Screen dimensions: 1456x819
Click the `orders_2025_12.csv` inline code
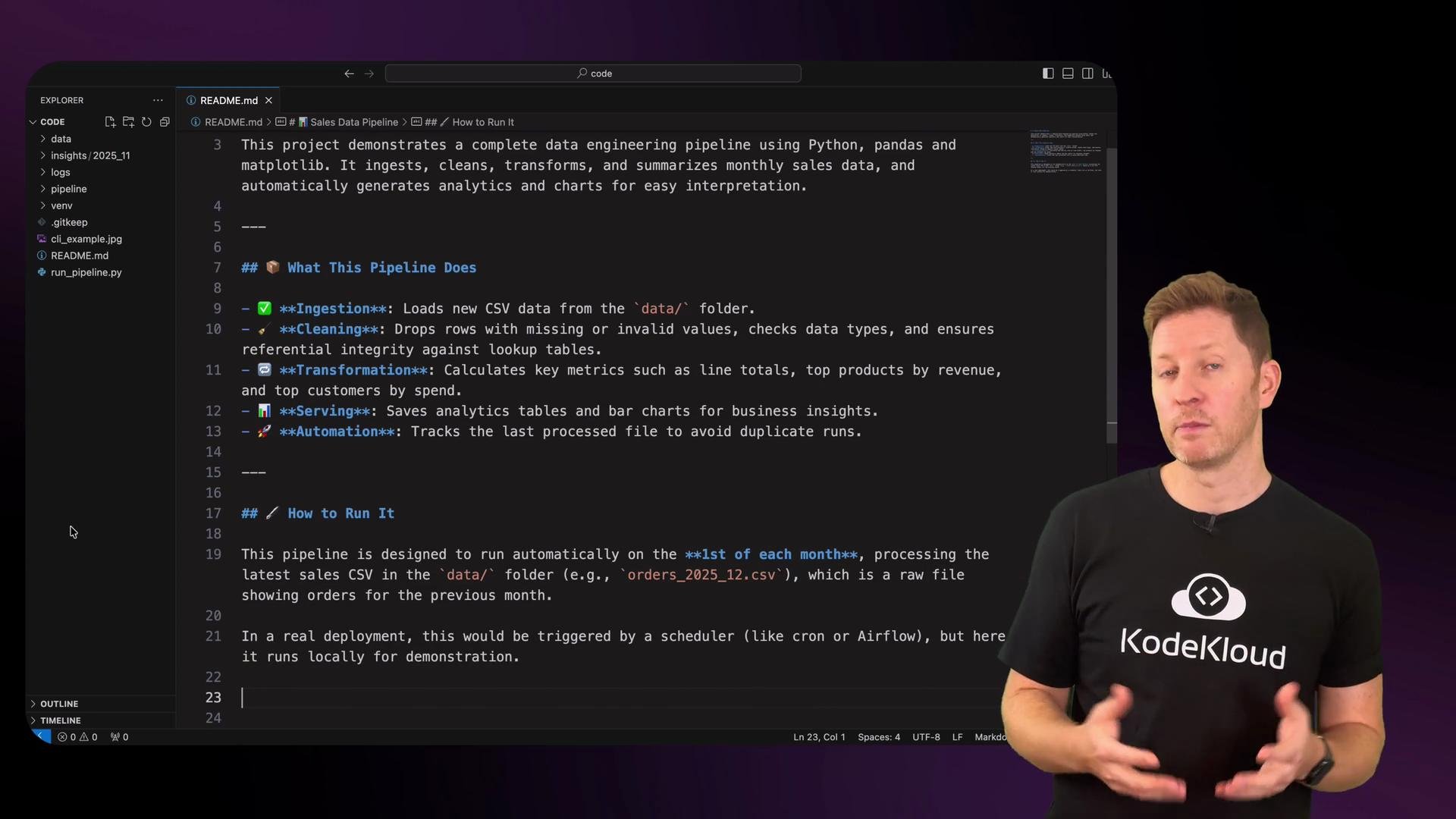(701, 575)
